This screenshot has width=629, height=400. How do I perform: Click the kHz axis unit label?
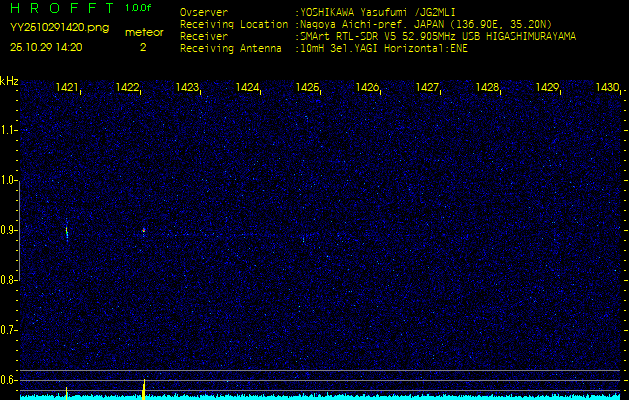(9, 80)
